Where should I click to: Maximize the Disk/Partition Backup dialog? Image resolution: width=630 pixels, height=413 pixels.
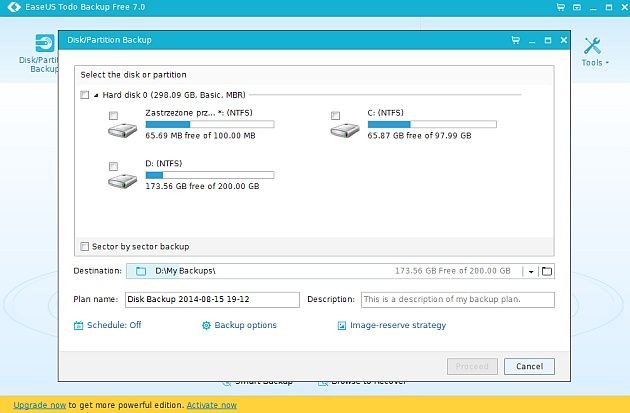pyautogui.click(x=548, y=40)
